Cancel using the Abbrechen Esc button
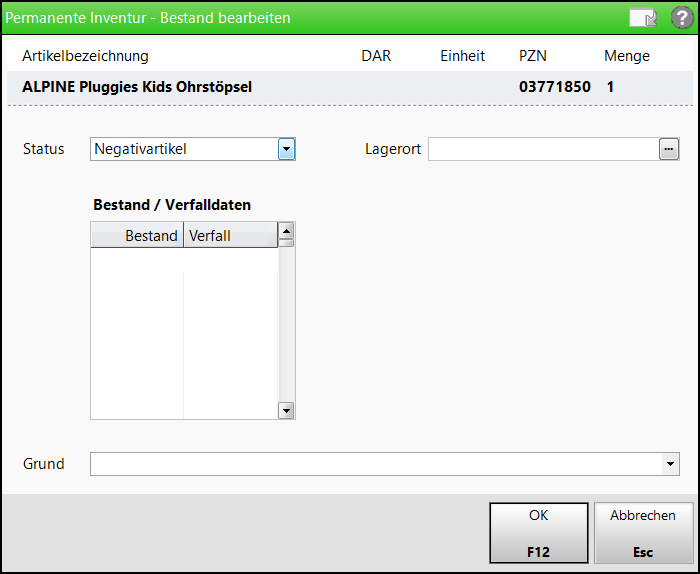The width and height of the screenshot is (700, 574). 643,533
